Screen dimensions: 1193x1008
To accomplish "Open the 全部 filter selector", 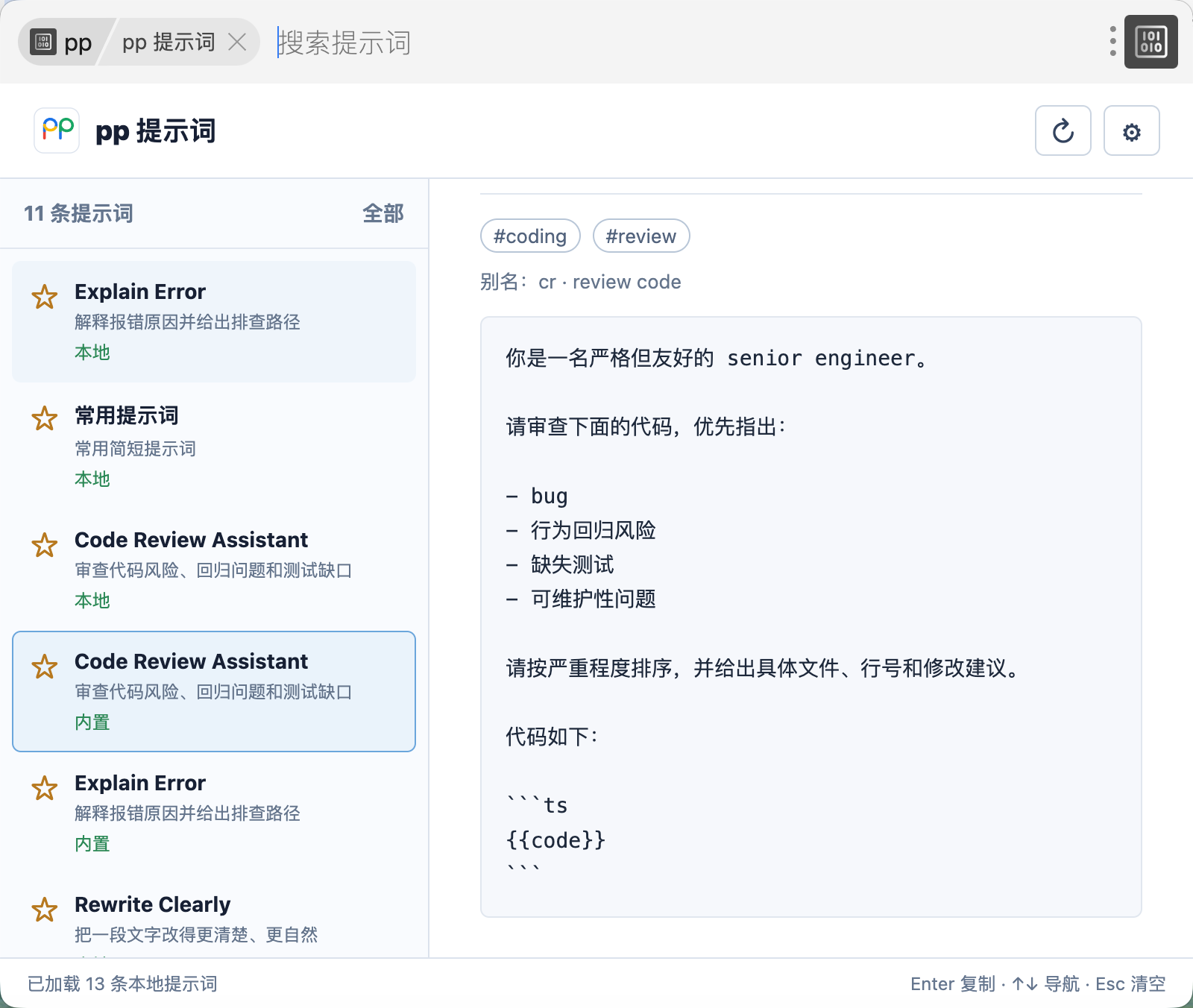I will 383,213.
